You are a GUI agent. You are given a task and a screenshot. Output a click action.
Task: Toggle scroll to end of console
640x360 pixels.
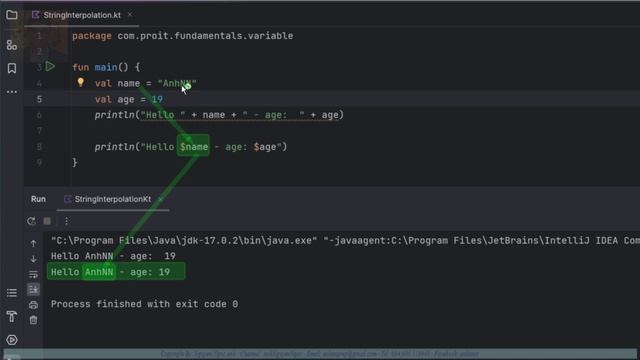[33, 289]
